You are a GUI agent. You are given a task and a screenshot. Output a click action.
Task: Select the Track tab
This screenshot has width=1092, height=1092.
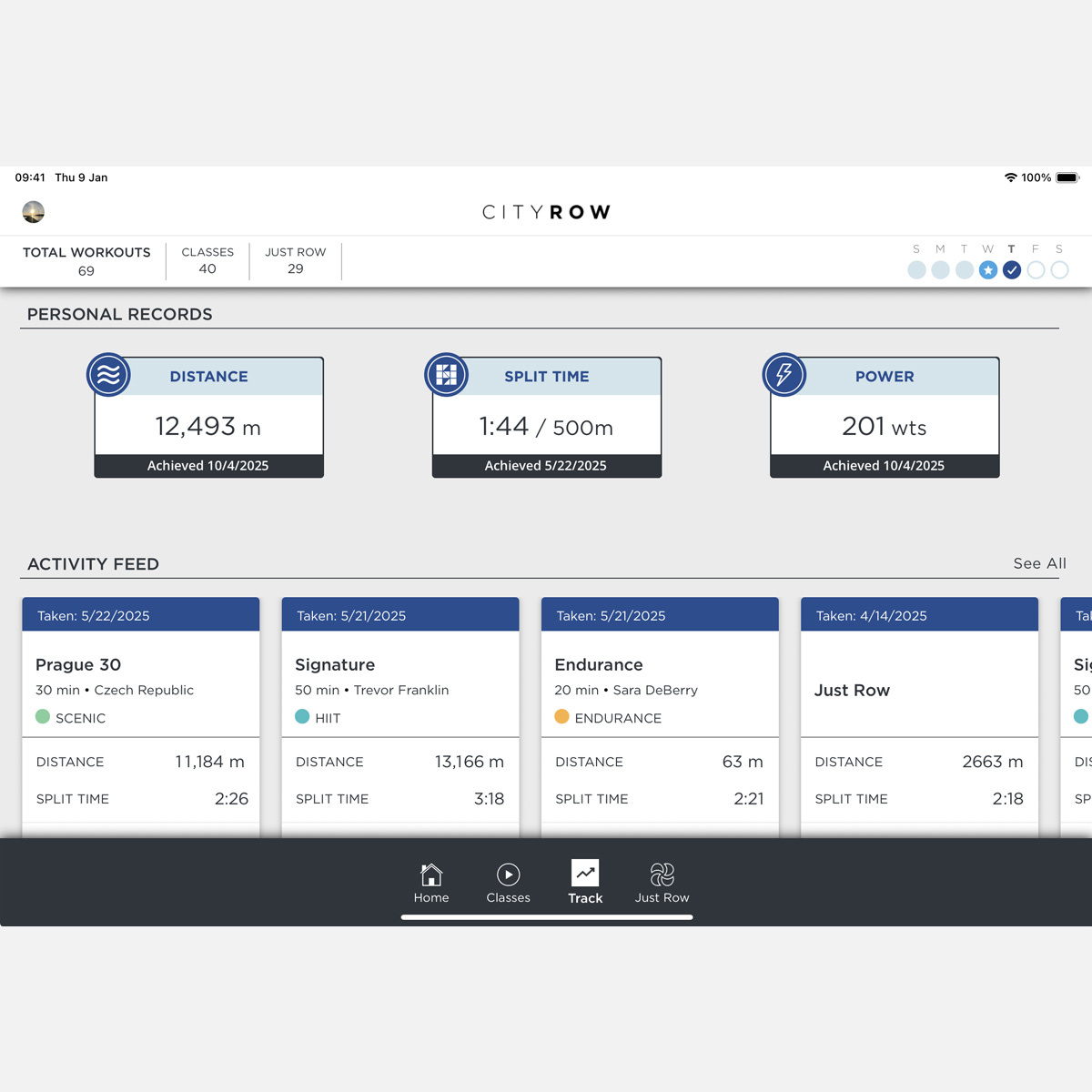[x=585, y=883]
